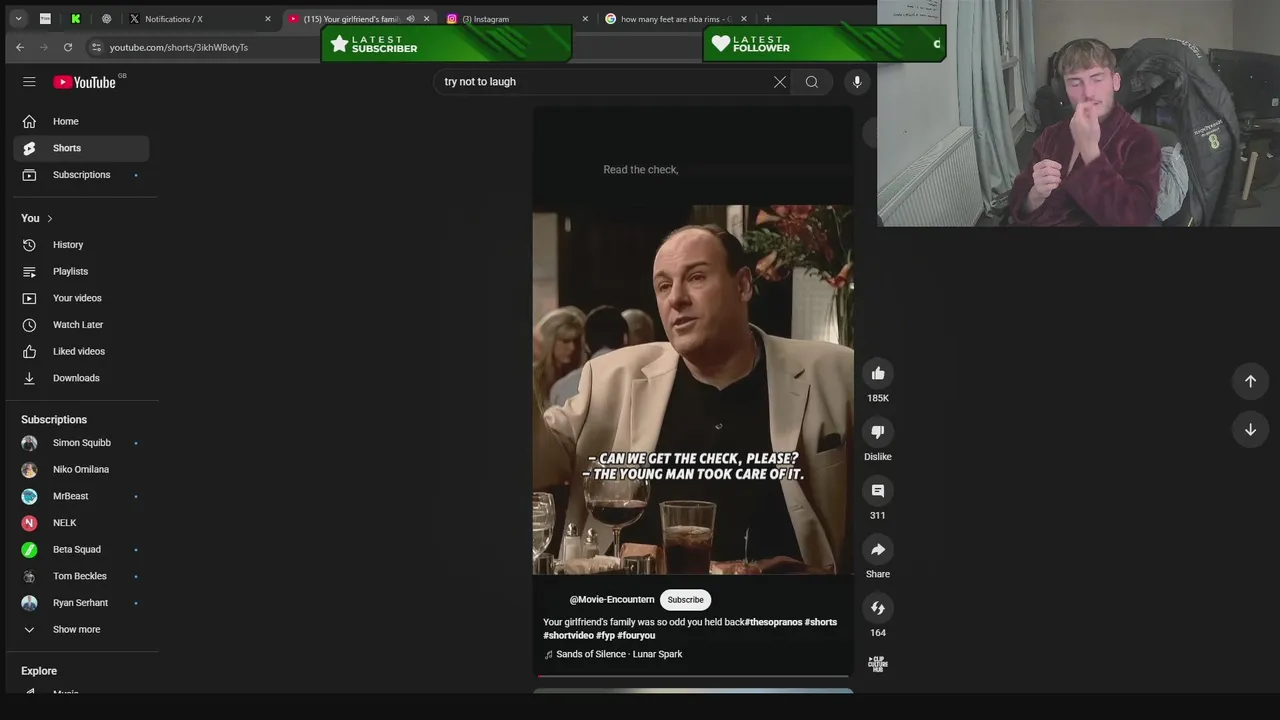Select Shorts in the sidebar
Image resolution: width=1280 pixels, height=720 pixels.
81,148
